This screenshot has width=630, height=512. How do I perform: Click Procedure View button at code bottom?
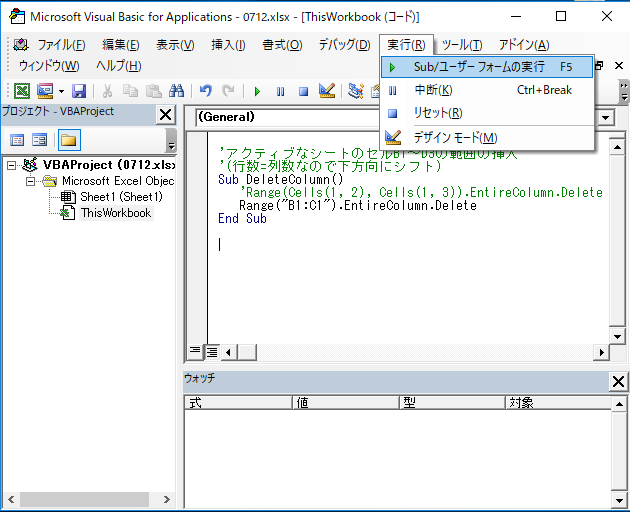[195, 352]
